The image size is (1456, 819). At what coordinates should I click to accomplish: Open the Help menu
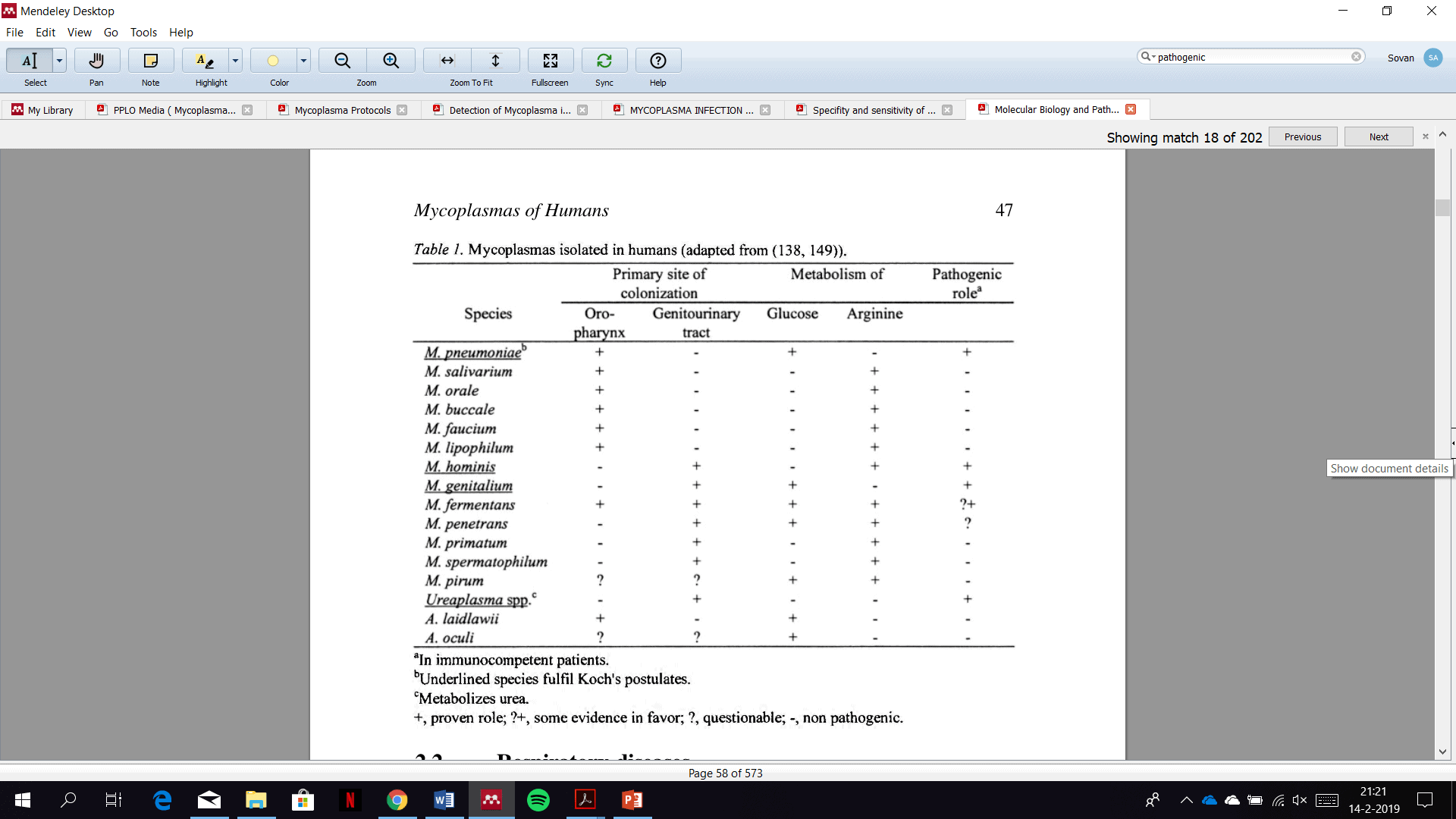tap(181, 33)
